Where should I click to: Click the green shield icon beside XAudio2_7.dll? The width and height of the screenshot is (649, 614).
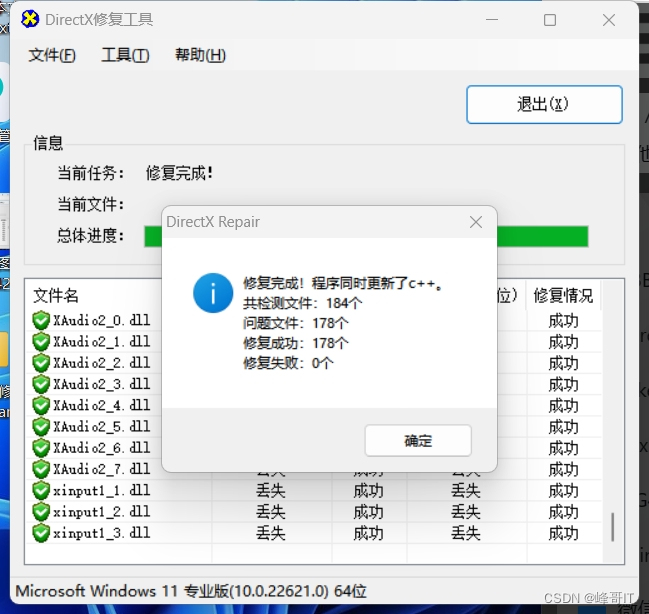tap(41, 469)
